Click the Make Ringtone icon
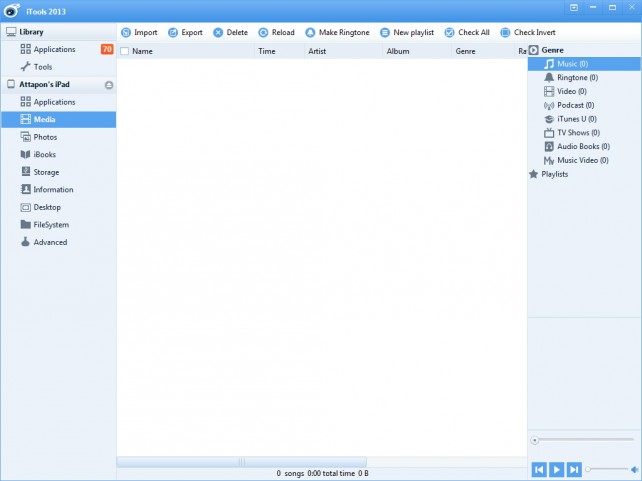The width and height of the screenshot is (642, 481). (310, 32)
